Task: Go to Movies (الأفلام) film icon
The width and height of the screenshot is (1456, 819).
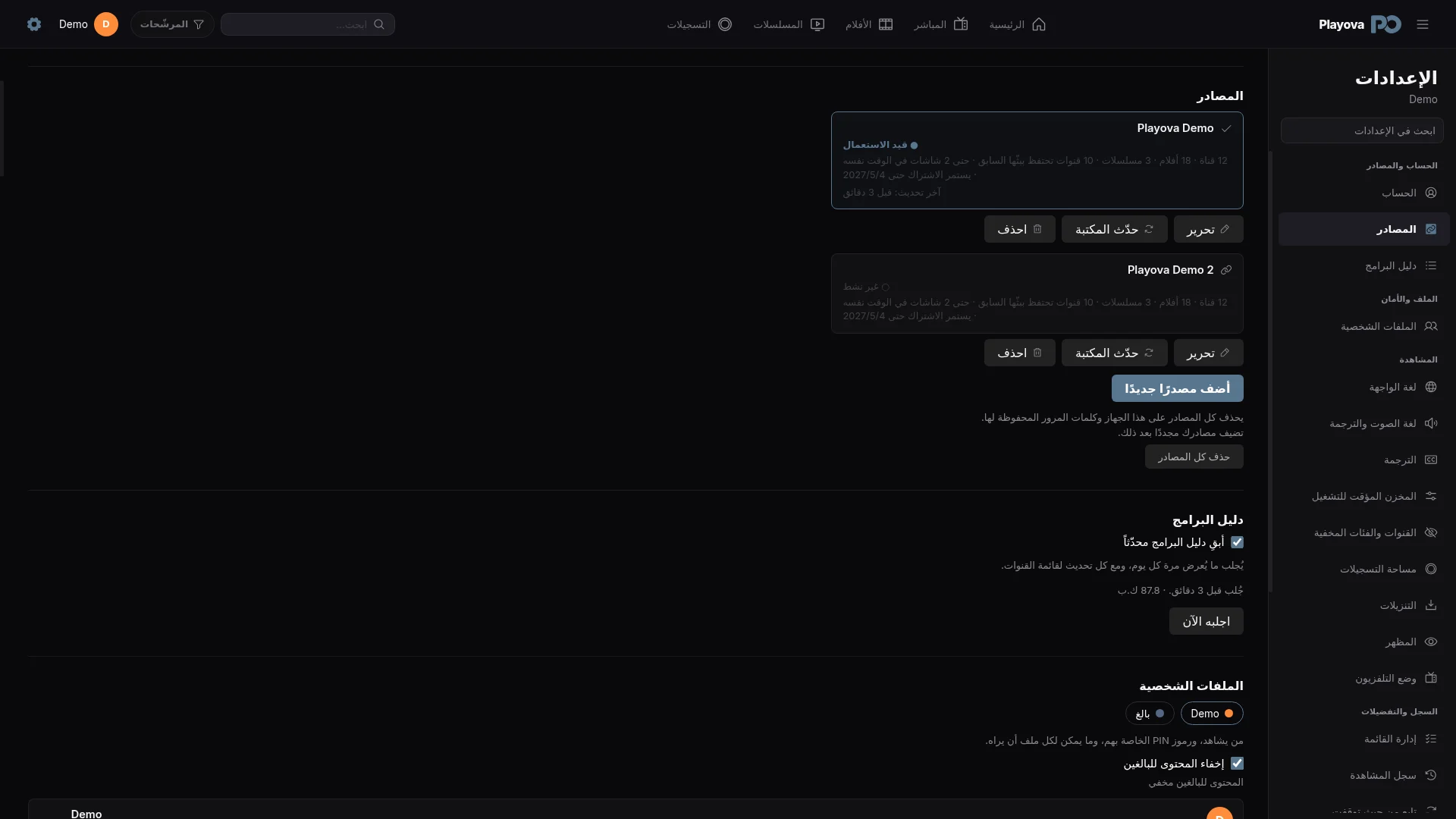Action: 885,24
